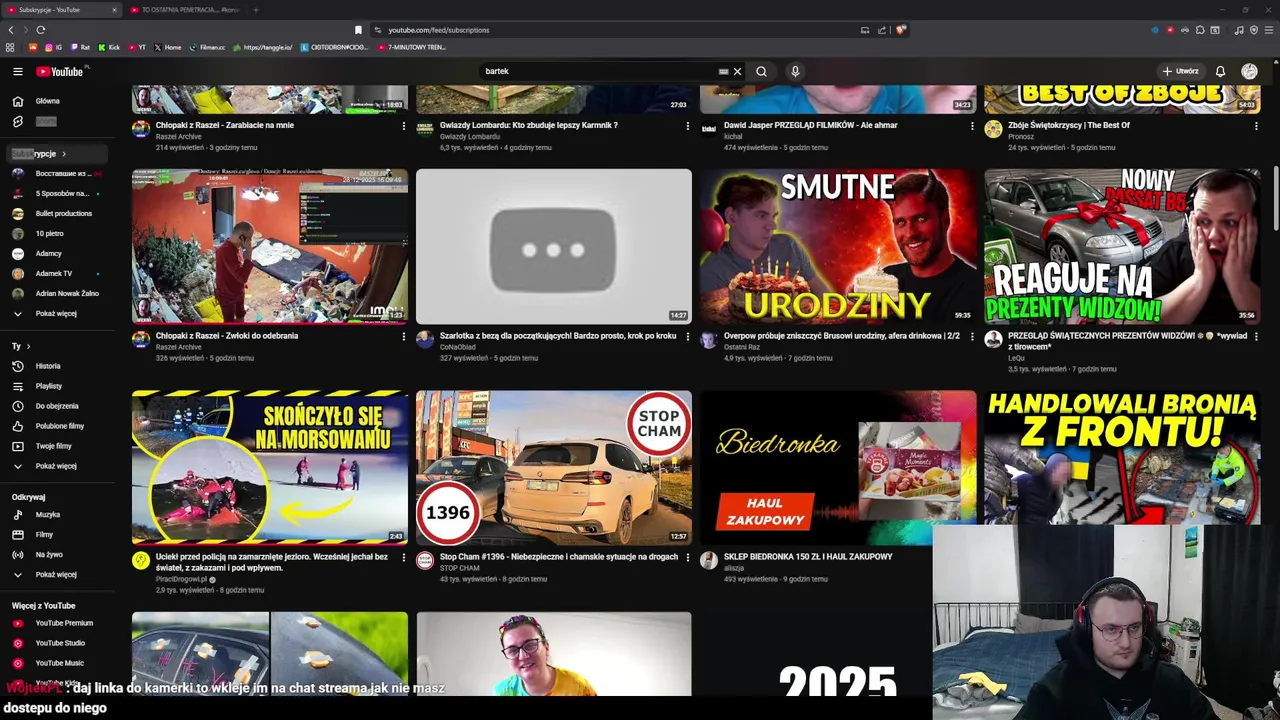Viewport: 1280px width, 720px height.
Task: Open the Filman.cc bookmark
Action: [x=207, y=47]
